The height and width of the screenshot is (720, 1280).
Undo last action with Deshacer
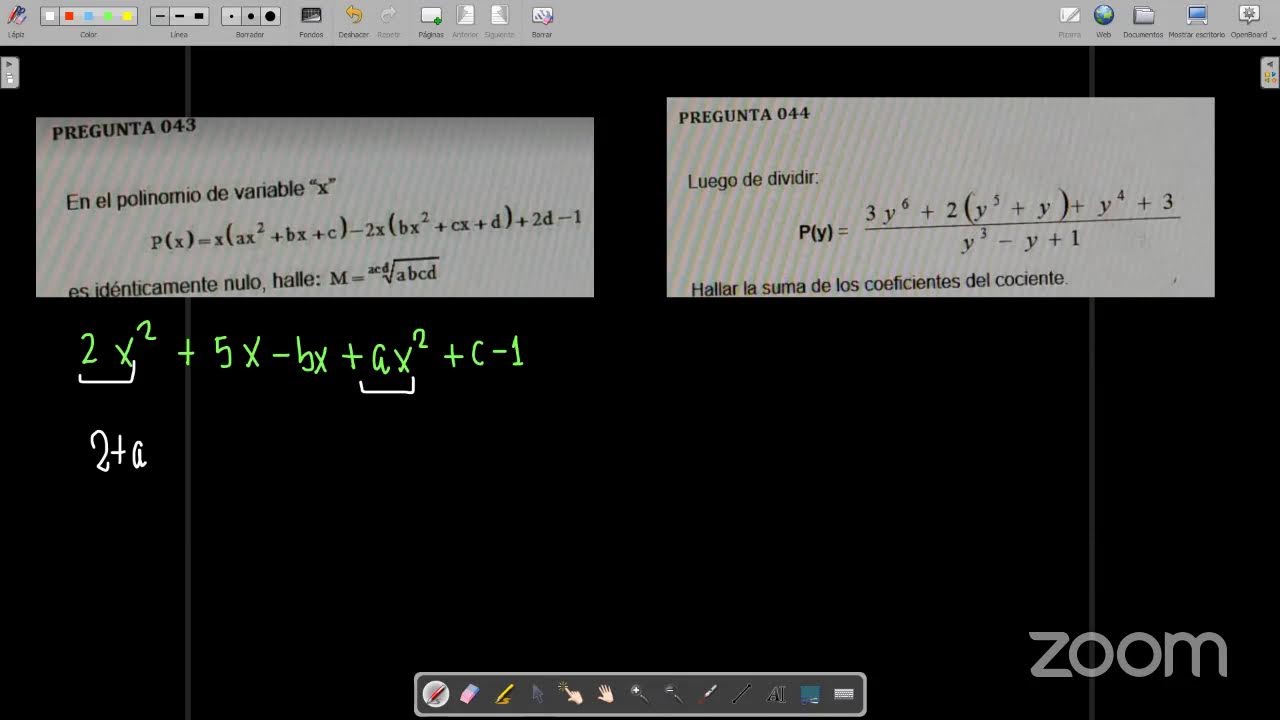[x=353, y=20]
